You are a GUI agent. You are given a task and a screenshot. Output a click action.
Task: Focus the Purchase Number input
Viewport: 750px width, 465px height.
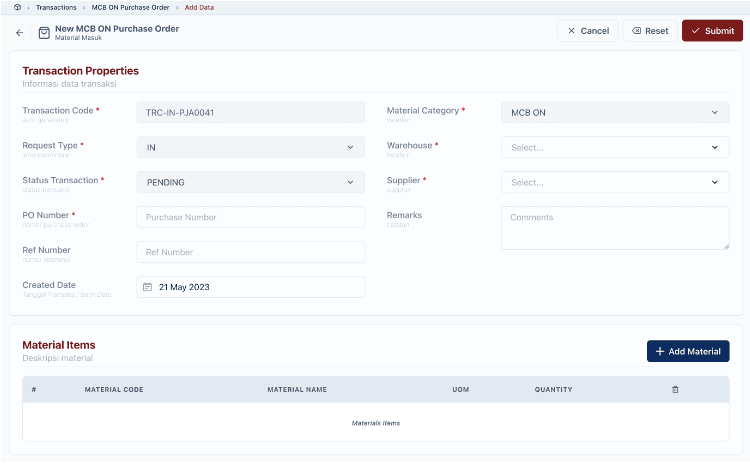point(251,217)
